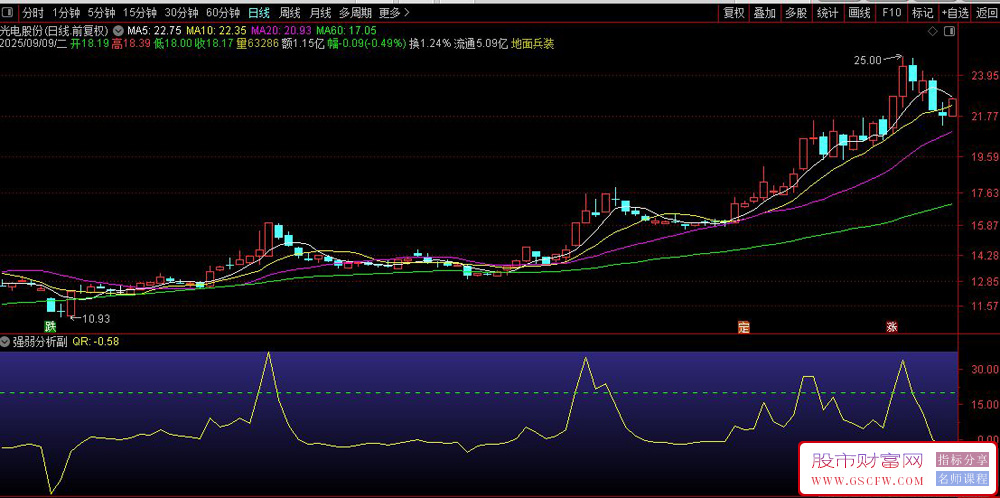The width and height of the screenshot is (1000, 498).
Task: Click the 流通5.09亿 float value
Action: point(481,43)
